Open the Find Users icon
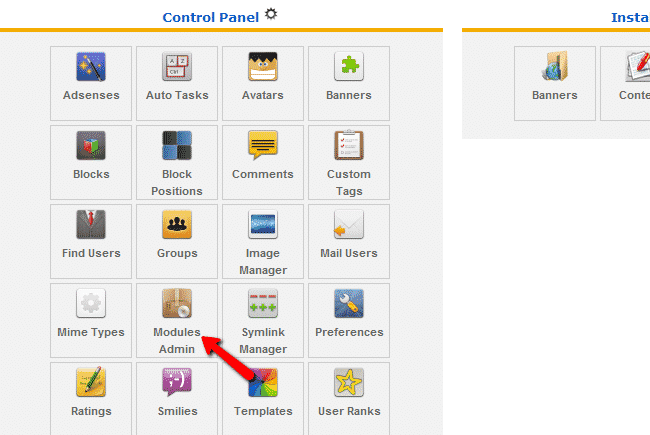The image size is (650, 435). click(x=91, y=225)
